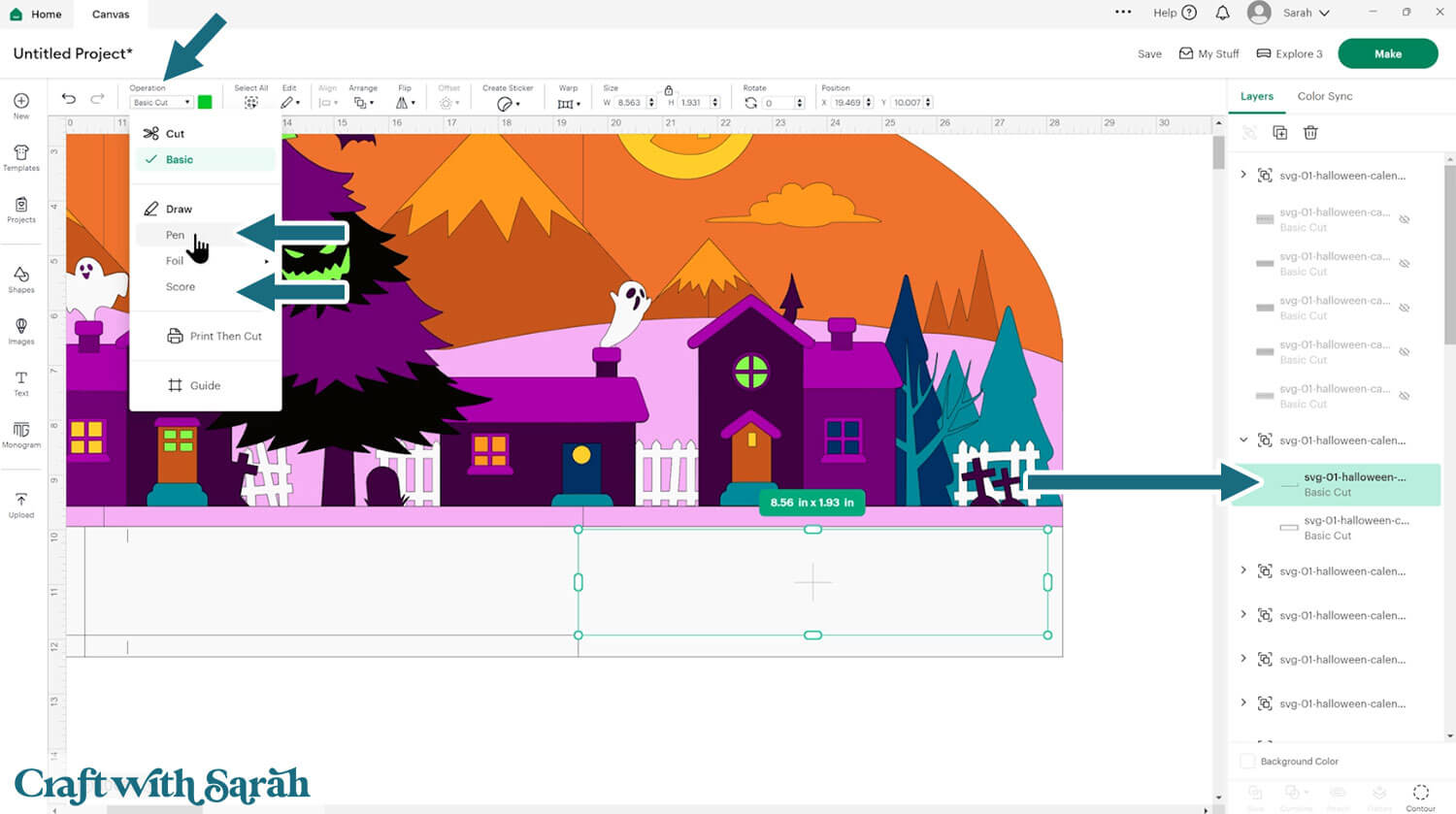Click the Upload icon
The image size is (1456, 814).
[21, 504]
